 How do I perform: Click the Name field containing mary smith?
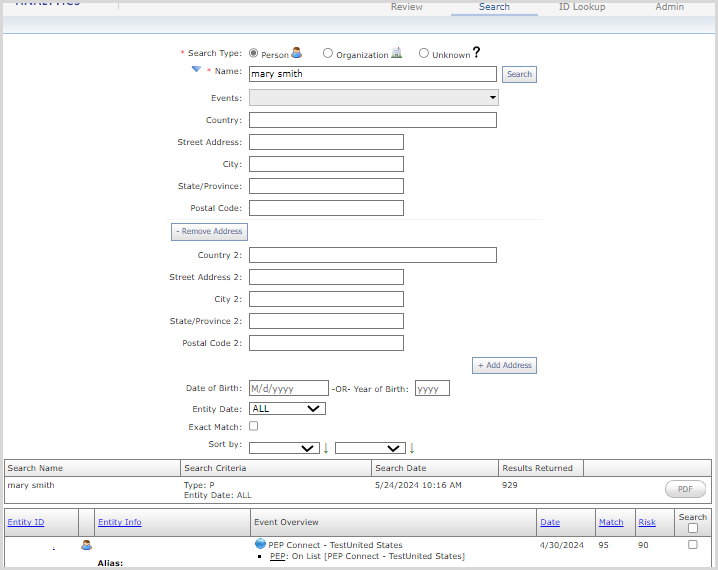pos(373,74)
